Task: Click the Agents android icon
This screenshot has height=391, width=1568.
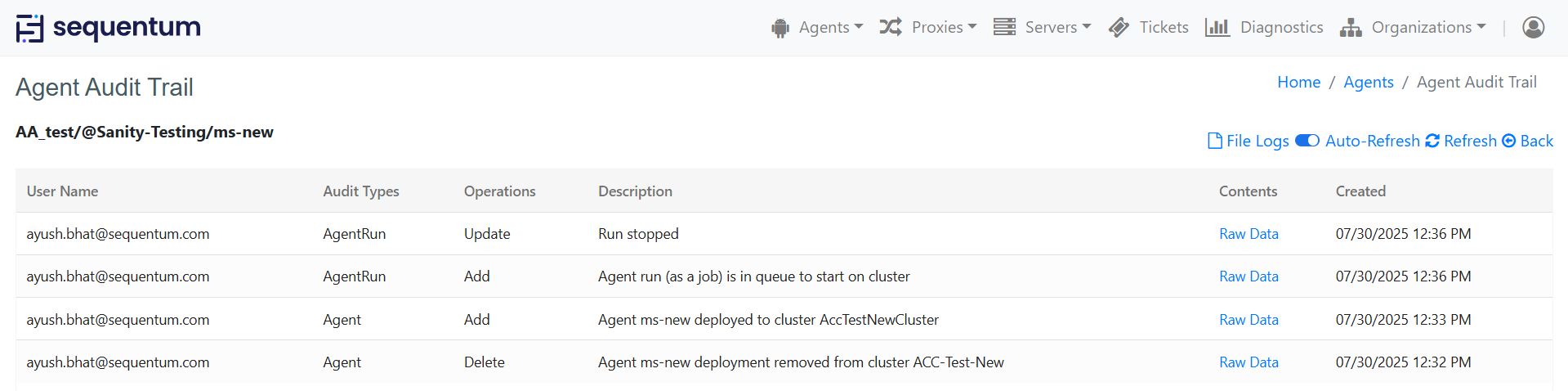Action: (780, 28)
